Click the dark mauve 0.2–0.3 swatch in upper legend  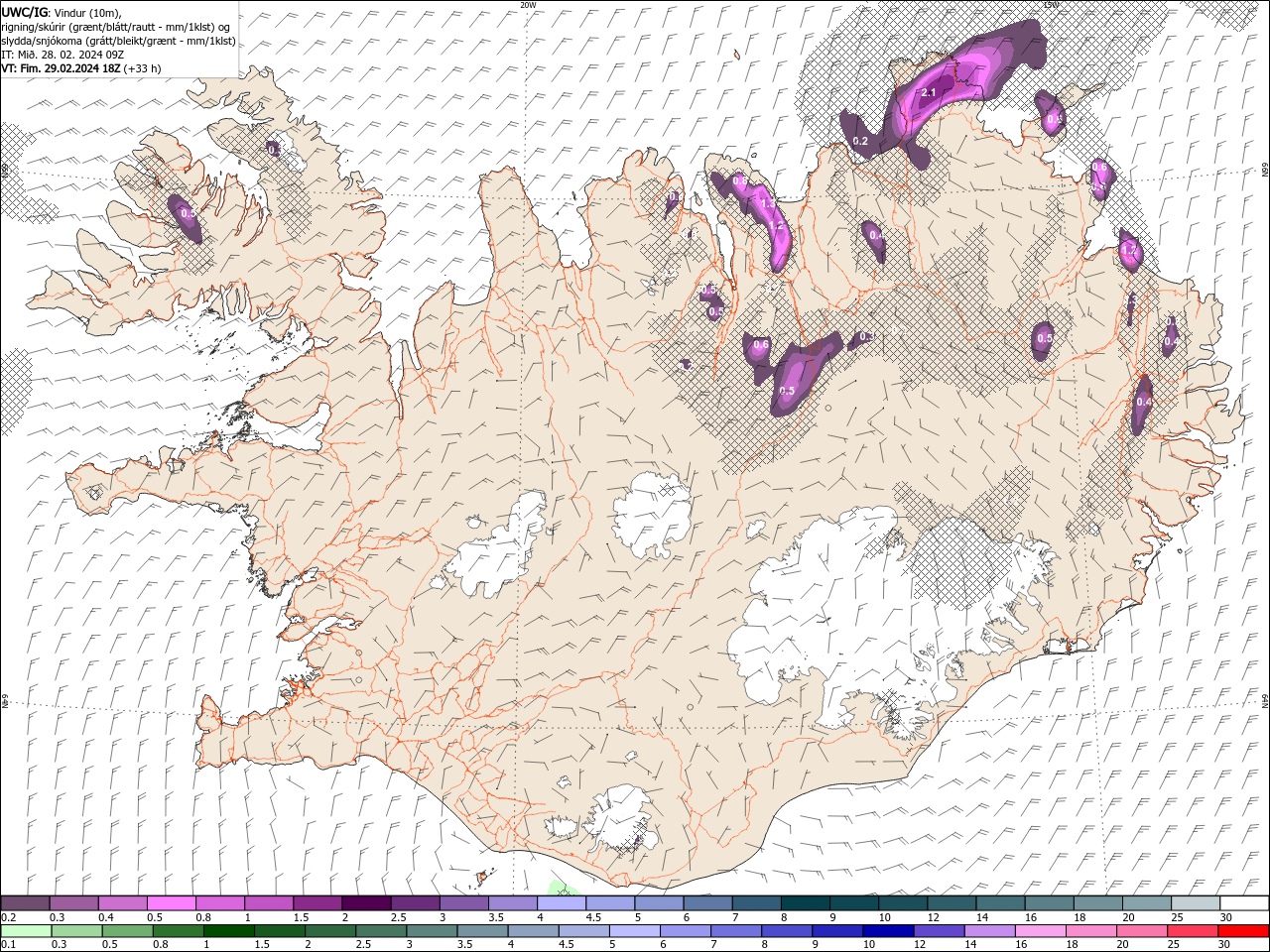pos(26,903)
